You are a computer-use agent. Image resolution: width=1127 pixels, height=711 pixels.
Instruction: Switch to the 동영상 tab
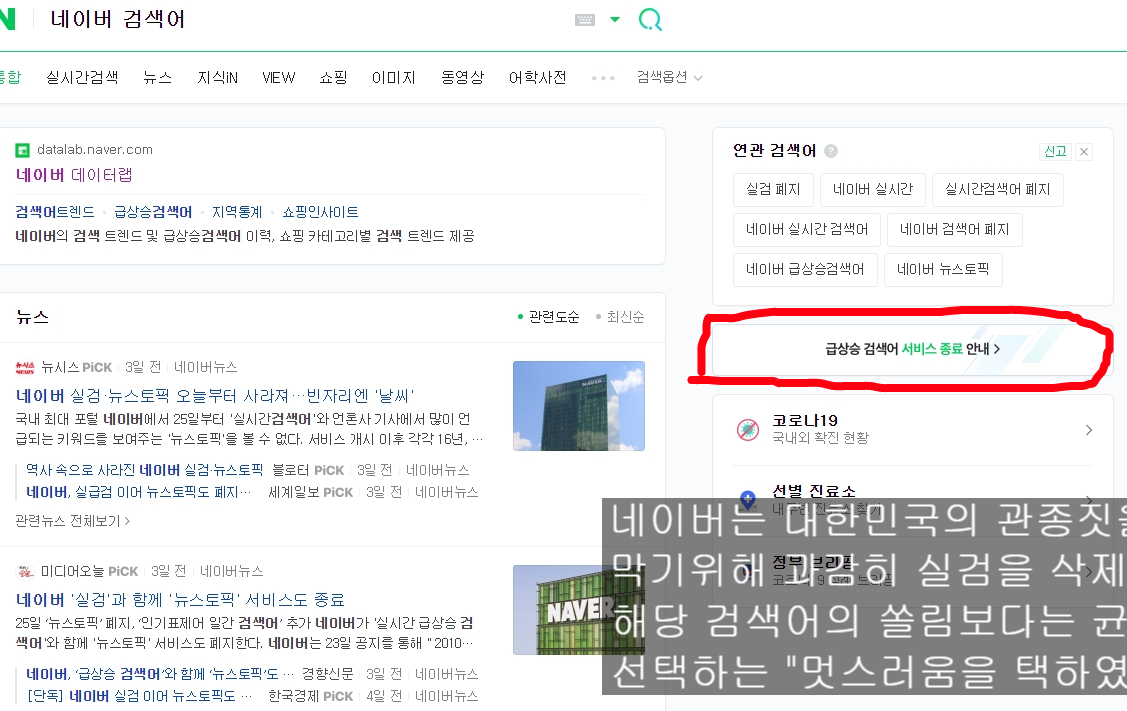[x=463, y=77]
